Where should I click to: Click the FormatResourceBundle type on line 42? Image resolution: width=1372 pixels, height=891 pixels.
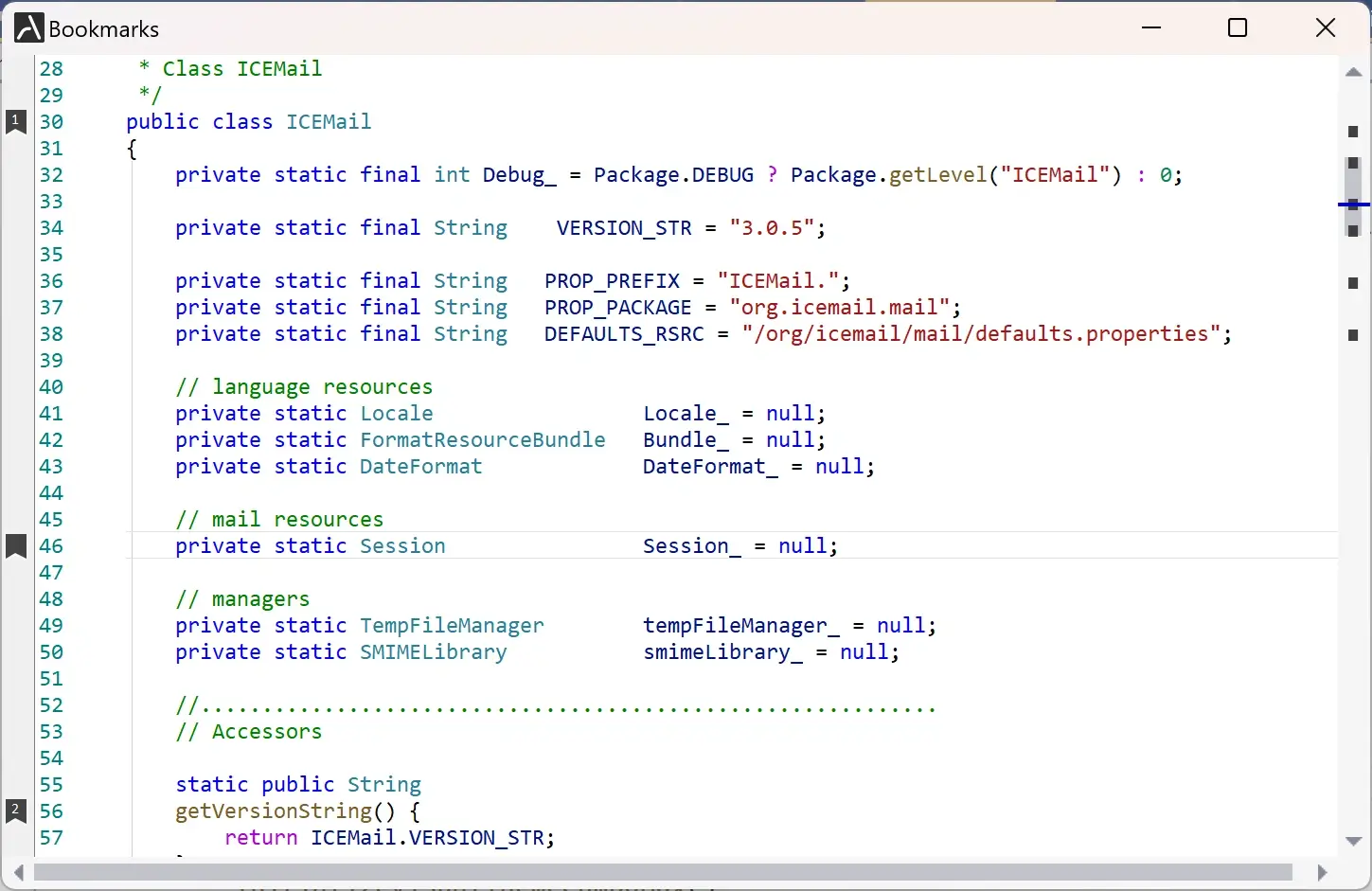(482, 440)
